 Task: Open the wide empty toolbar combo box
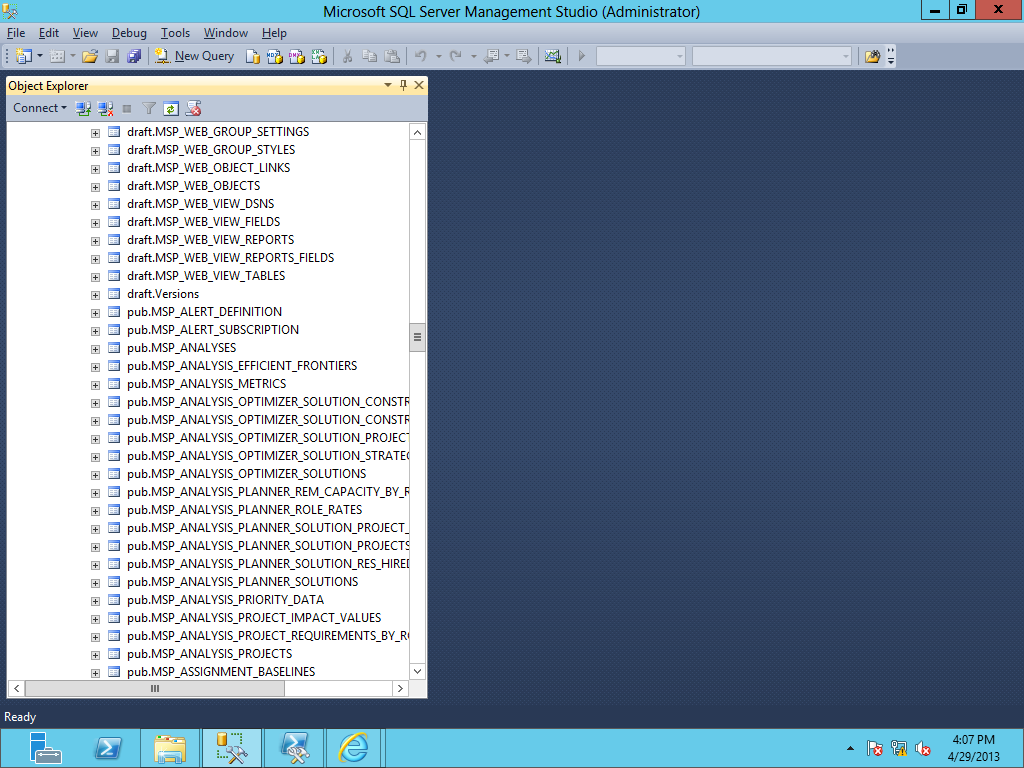(772, 56)
